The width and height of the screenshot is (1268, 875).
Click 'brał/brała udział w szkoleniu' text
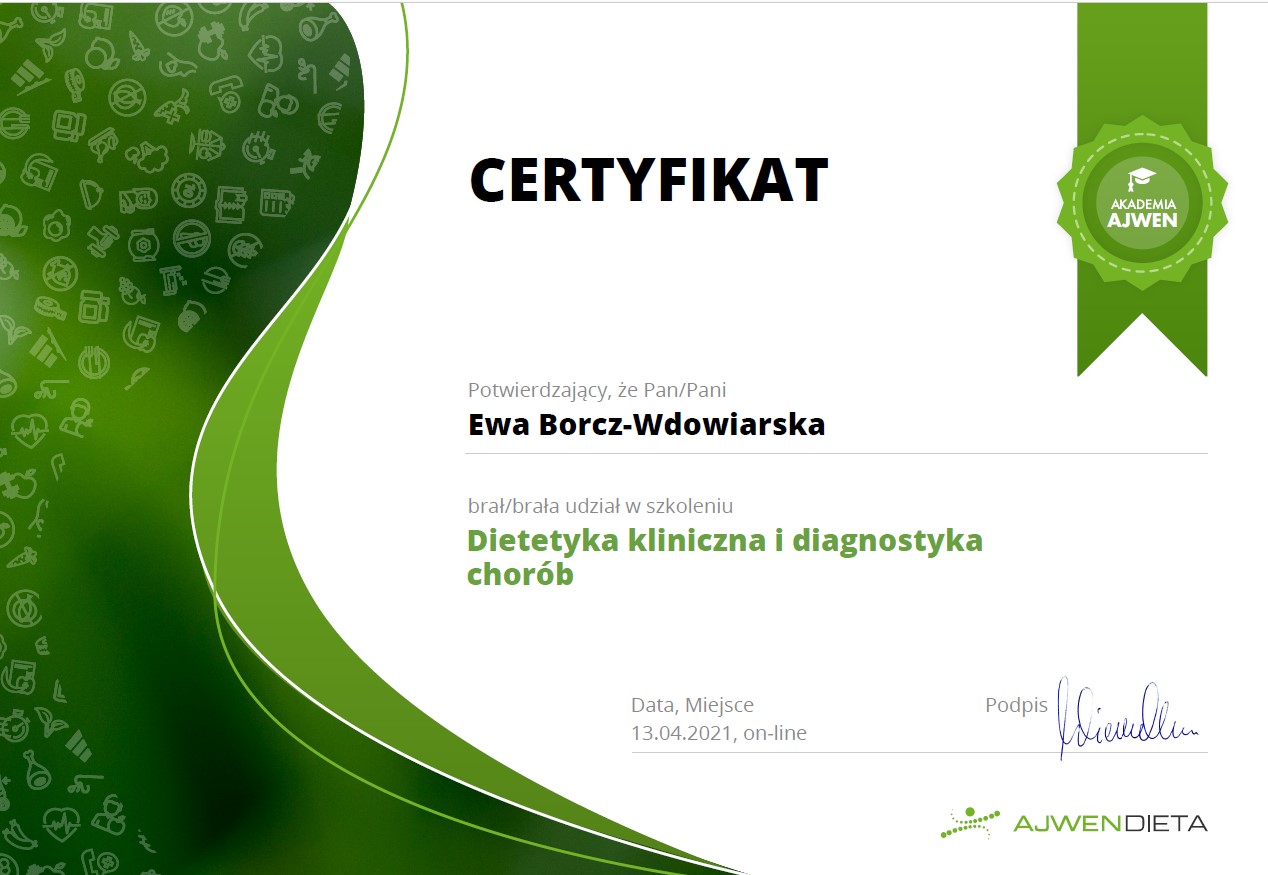(601, 506)
